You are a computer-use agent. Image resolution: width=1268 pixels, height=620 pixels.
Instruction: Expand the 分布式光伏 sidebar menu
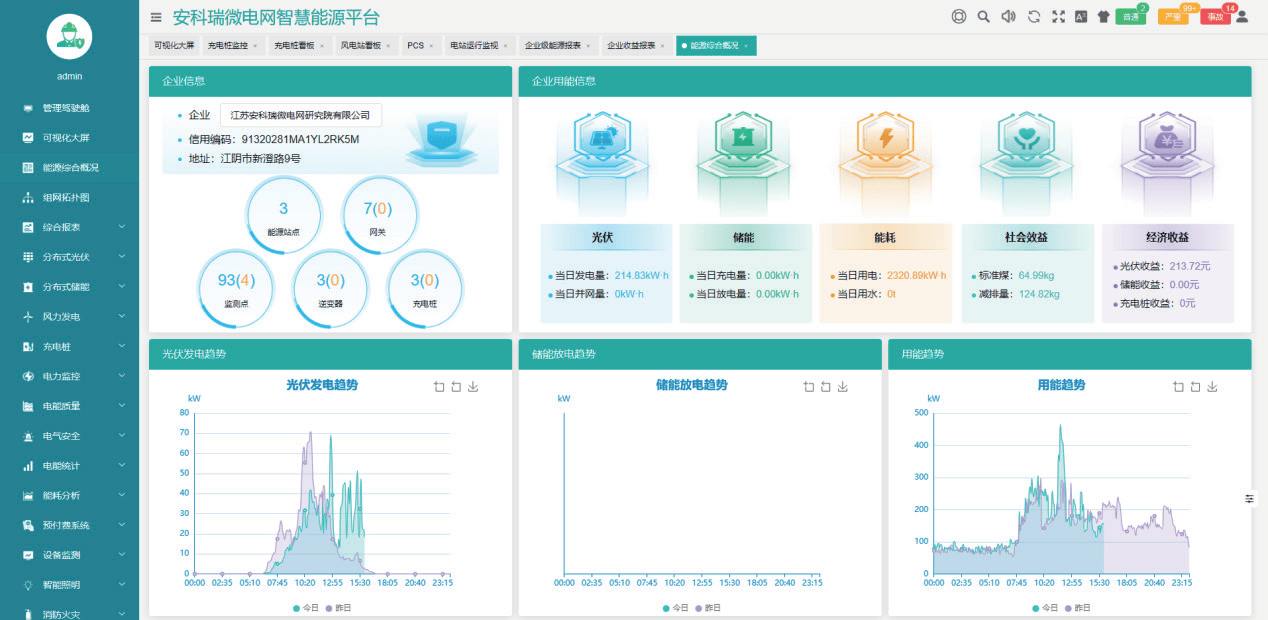(69, 257)
